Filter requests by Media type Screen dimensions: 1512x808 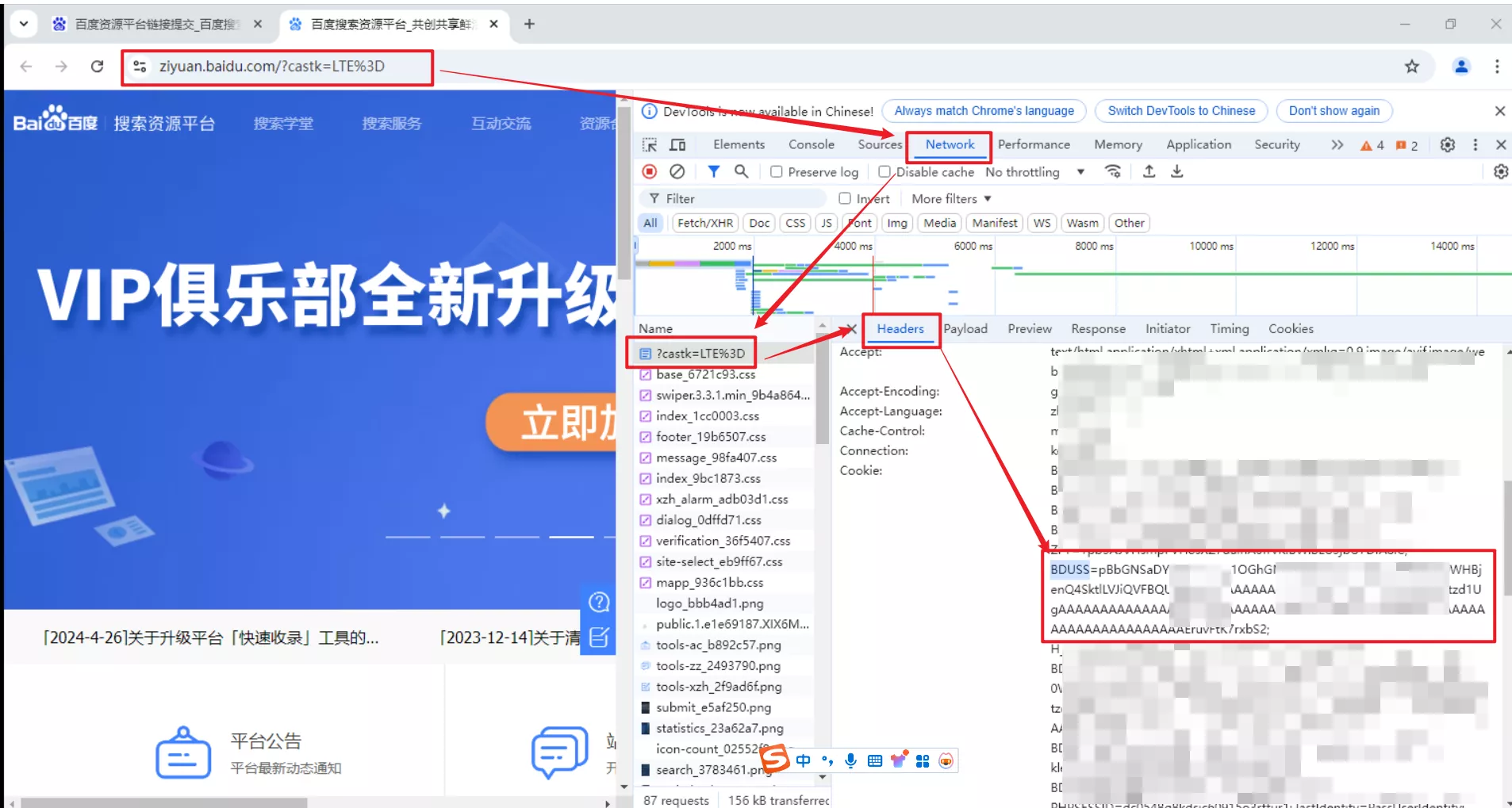[940, 223]
